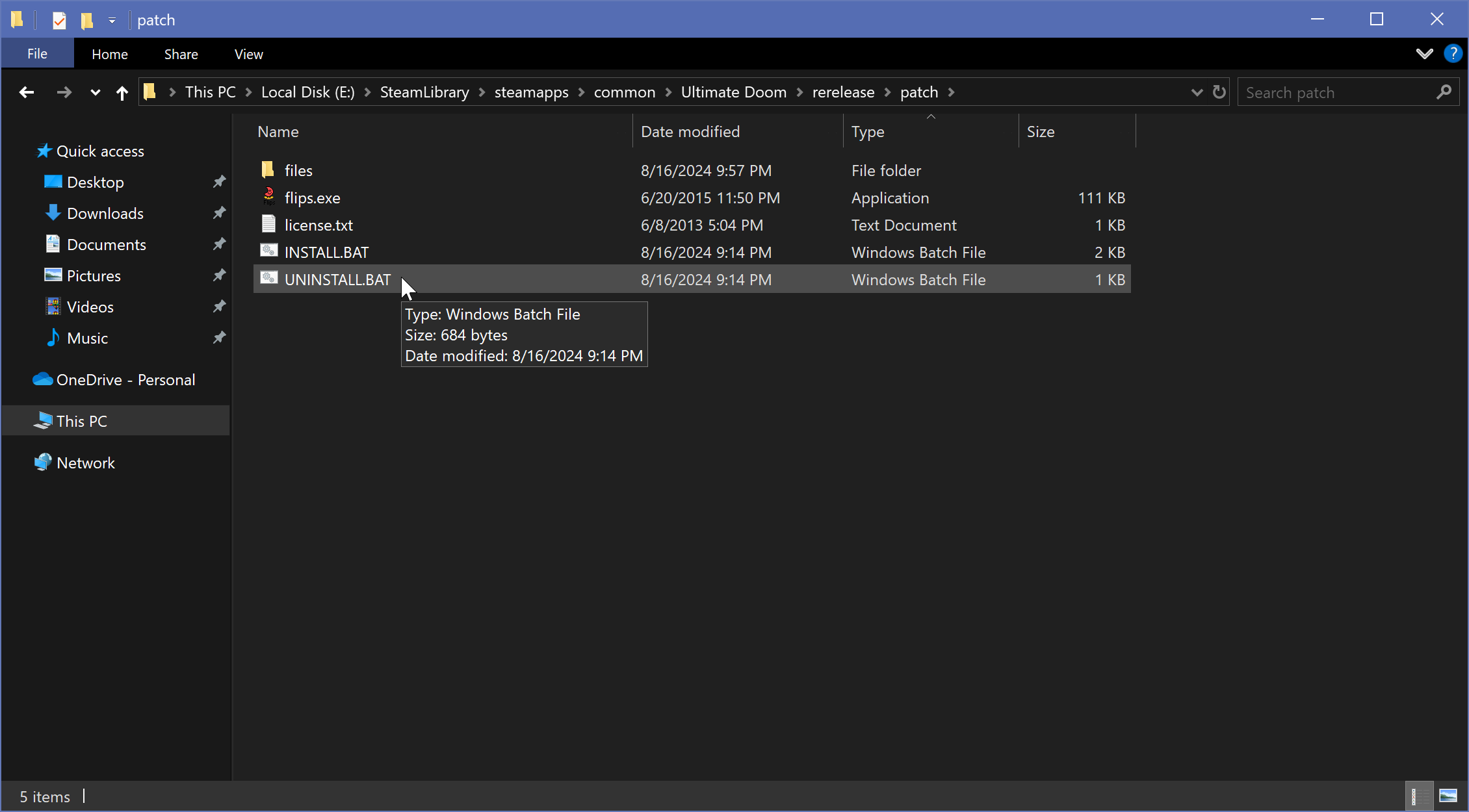This screenshot has width=1469, height=812.
Task: Refresh the patch folder view
Action: [1219, 92]
